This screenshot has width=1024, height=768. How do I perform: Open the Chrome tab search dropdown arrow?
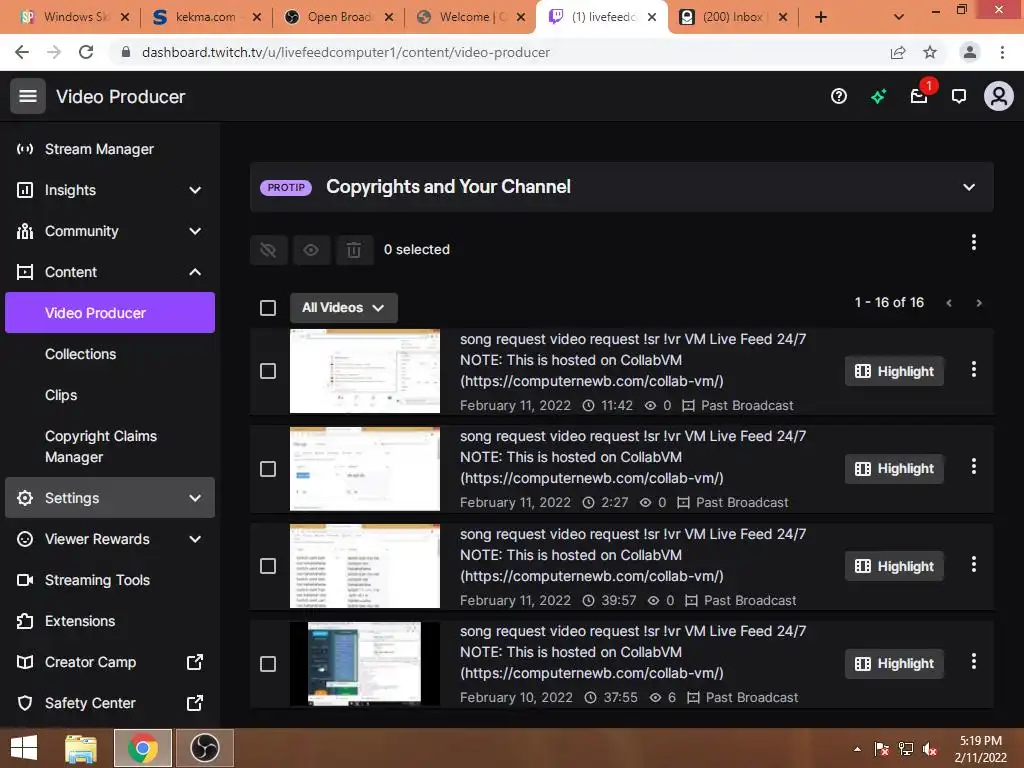point(899,17)
